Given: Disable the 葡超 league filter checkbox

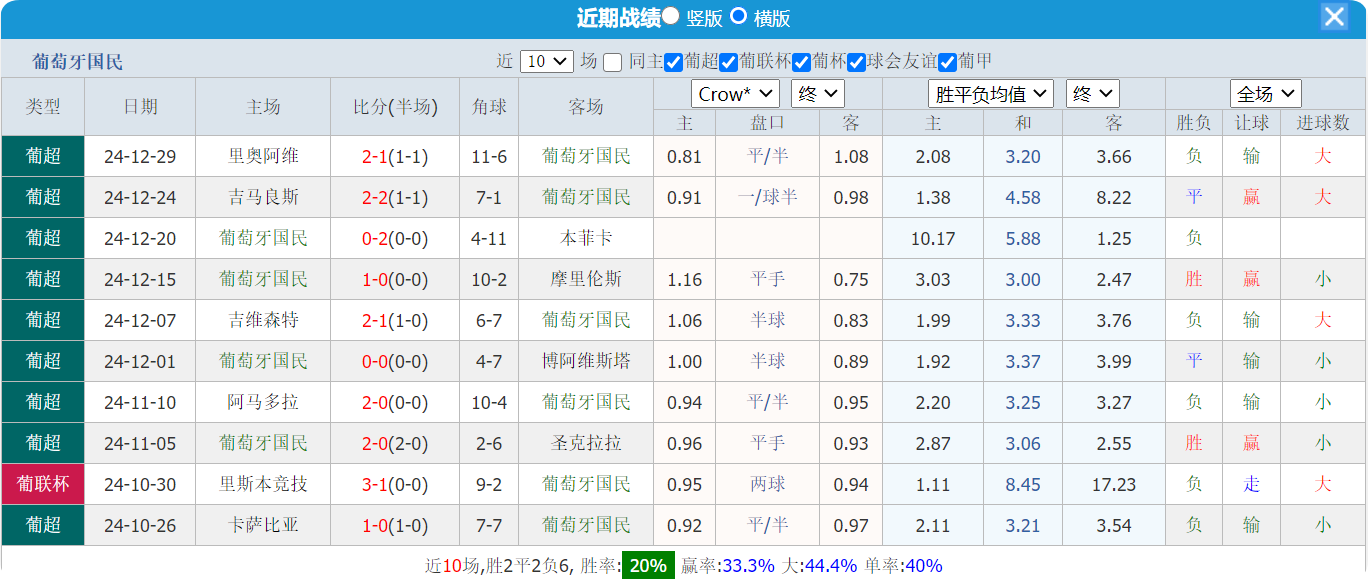Looking at the screenshot, I should coord(674,61).
